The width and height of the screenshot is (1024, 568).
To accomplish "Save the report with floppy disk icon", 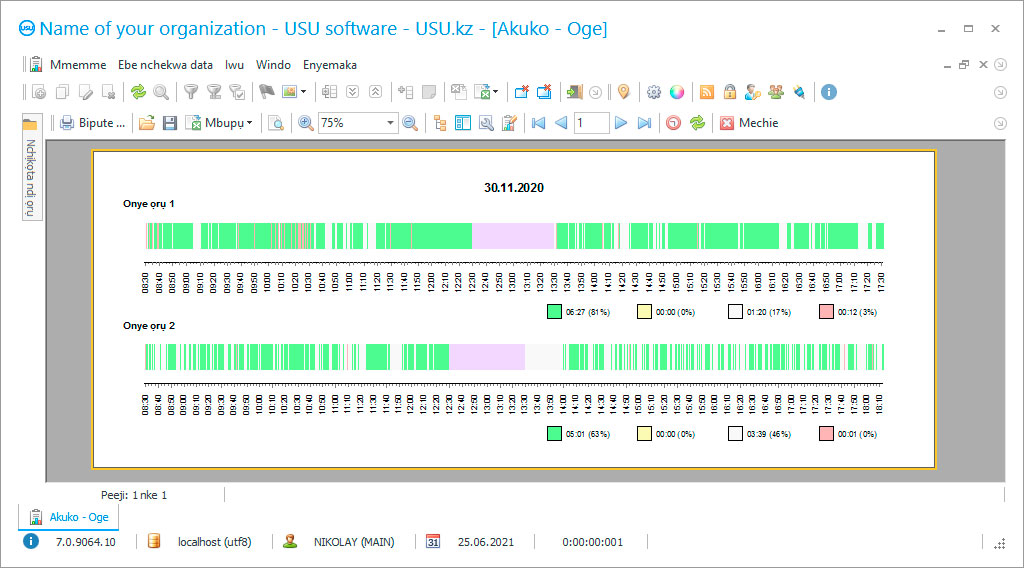I will coord(170,123).
